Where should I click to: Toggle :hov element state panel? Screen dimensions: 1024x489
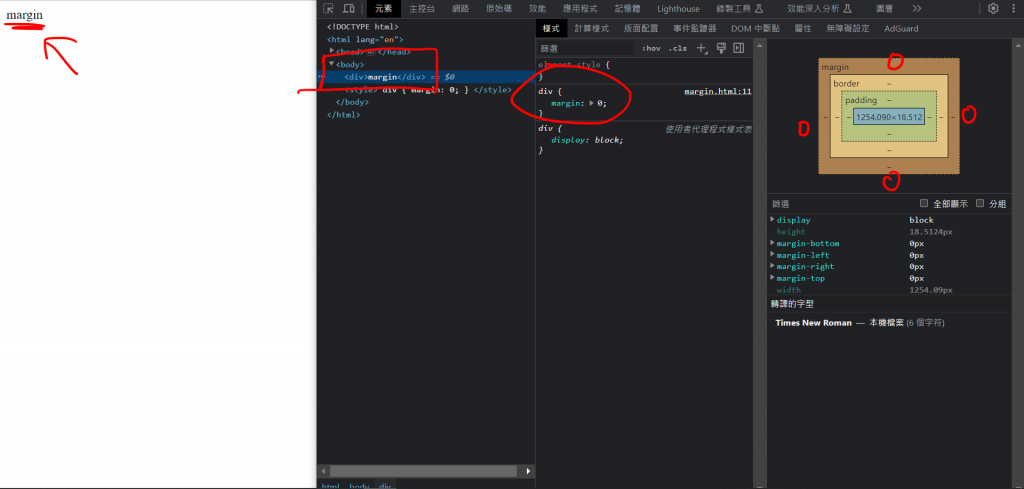coord(651,48)
